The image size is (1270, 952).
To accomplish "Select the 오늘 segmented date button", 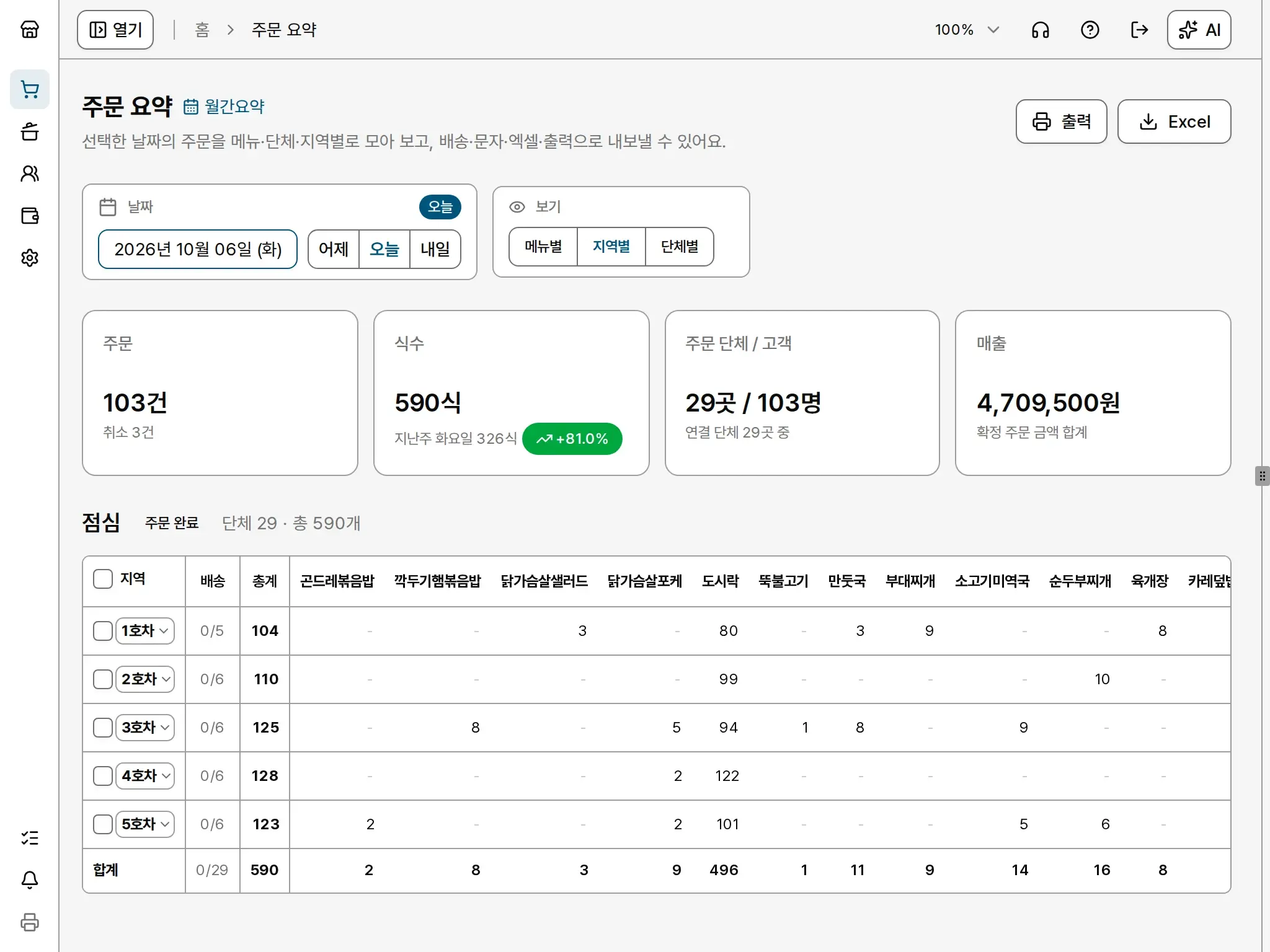I will (x=384, y=249).
